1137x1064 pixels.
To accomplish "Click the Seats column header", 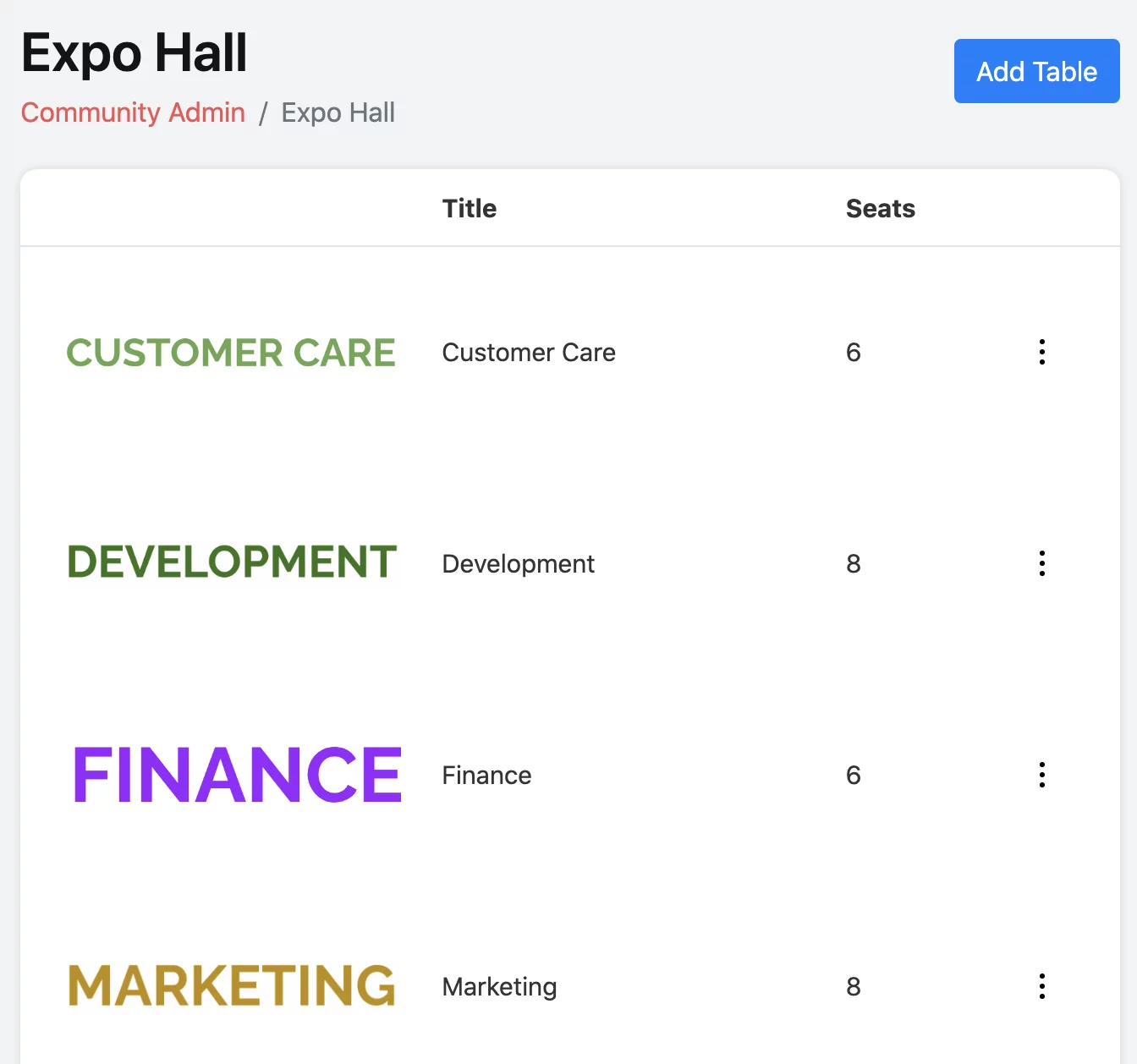I will coord(880,209).
